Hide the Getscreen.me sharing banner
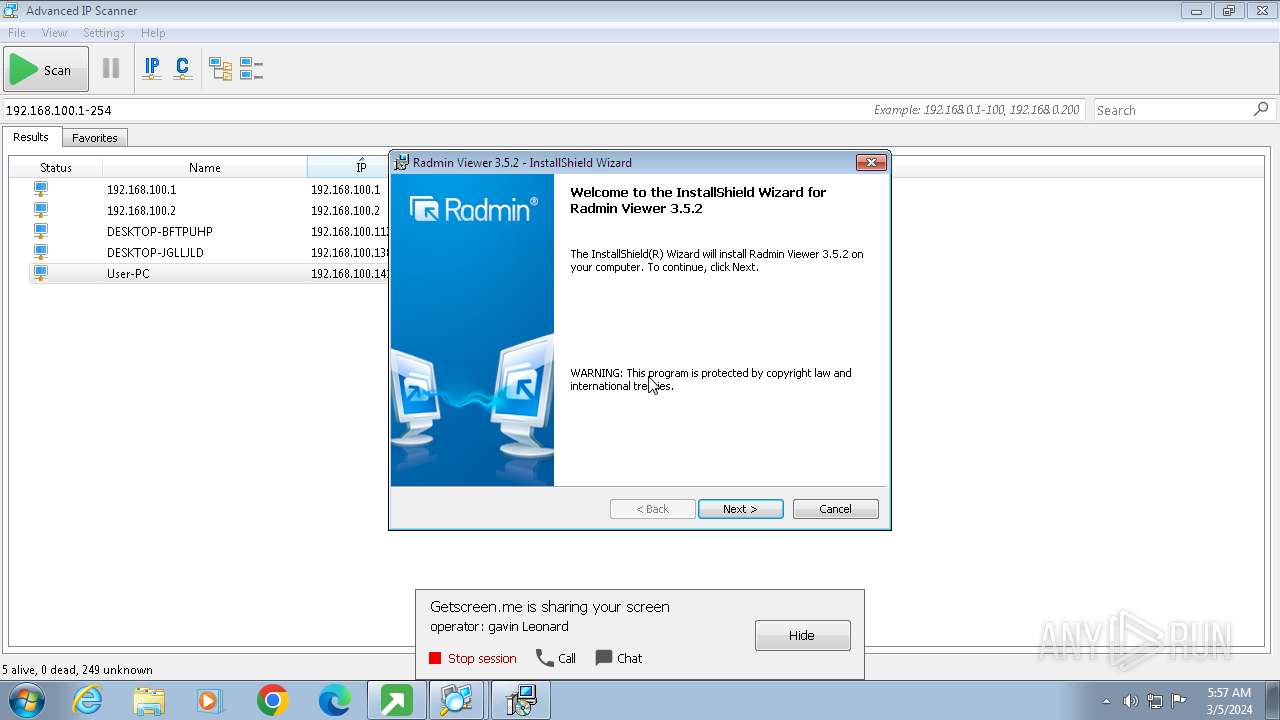The width and height of the screenshot is (1280, 720). (x=802, y=635)
